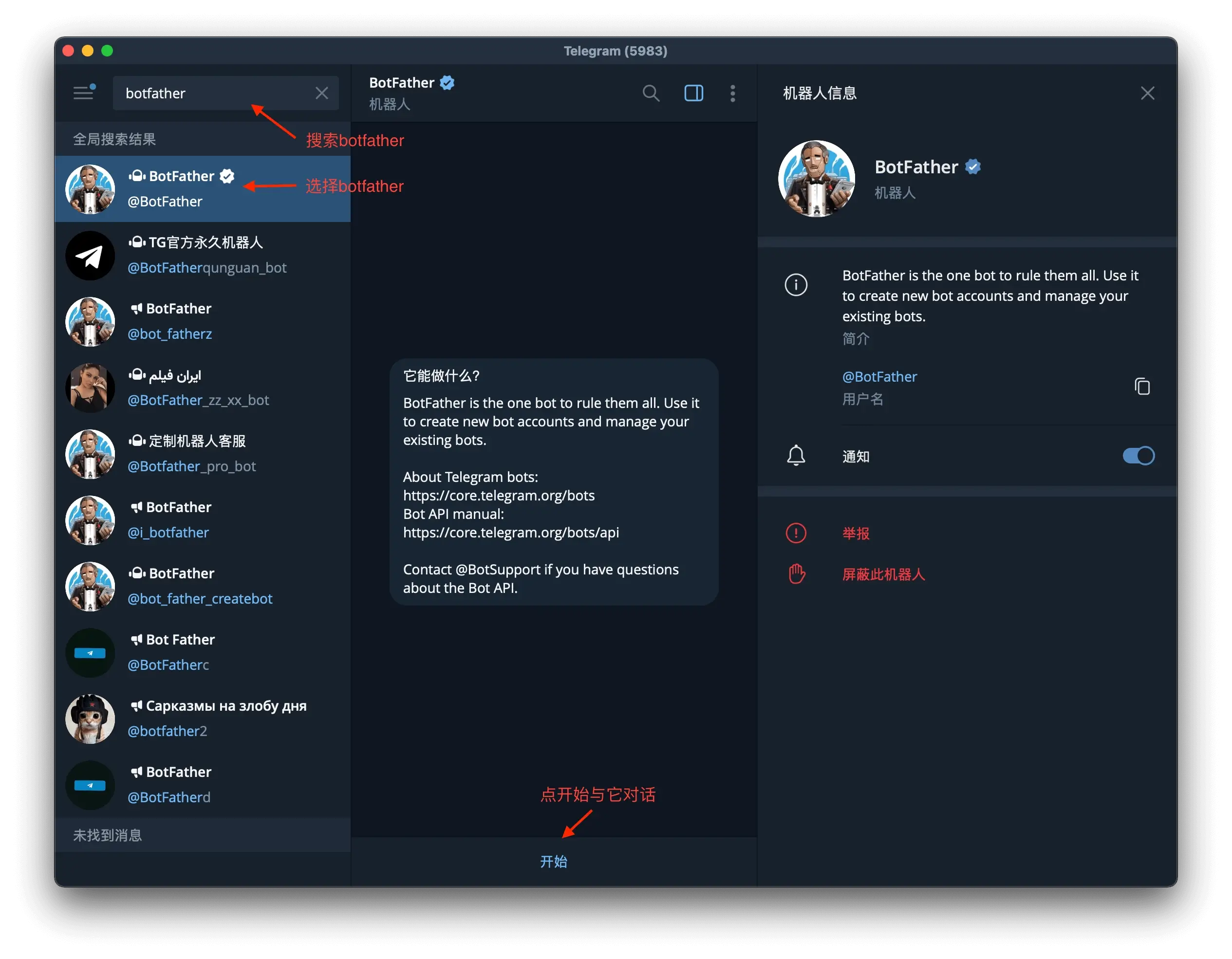The width and height of the screenshot is (1232, 959).
Task: Open the https://core.telegram.org/bots link
Action: click(x=499, y=495)
